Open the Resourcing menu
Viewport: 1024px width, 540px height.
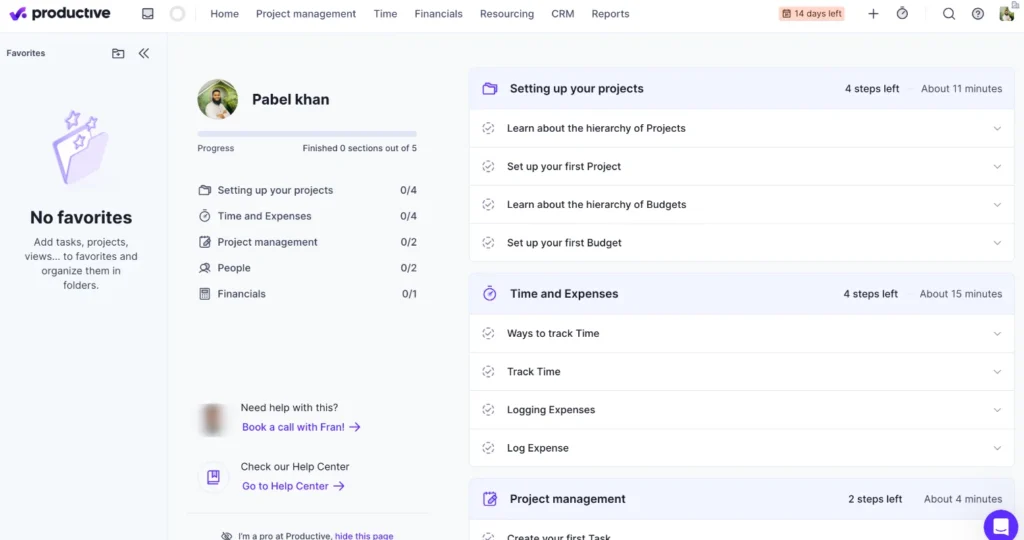[x=507, y=14]
